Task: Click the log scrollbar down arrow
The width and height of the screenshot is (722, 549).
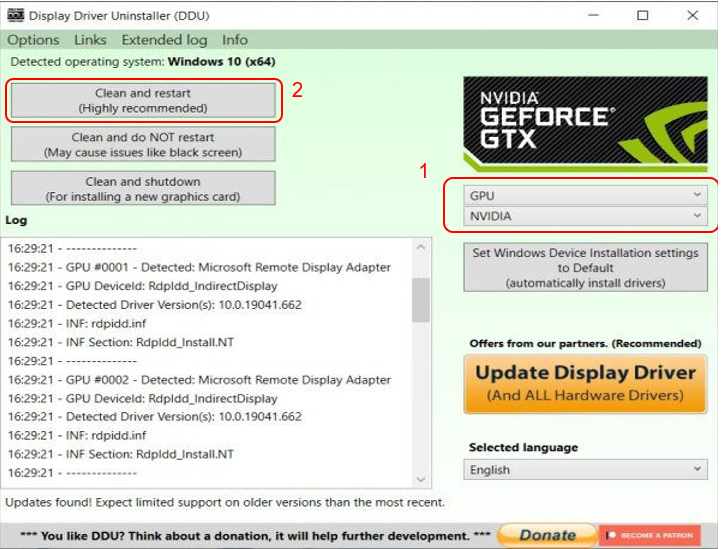Action: point(421,479)
